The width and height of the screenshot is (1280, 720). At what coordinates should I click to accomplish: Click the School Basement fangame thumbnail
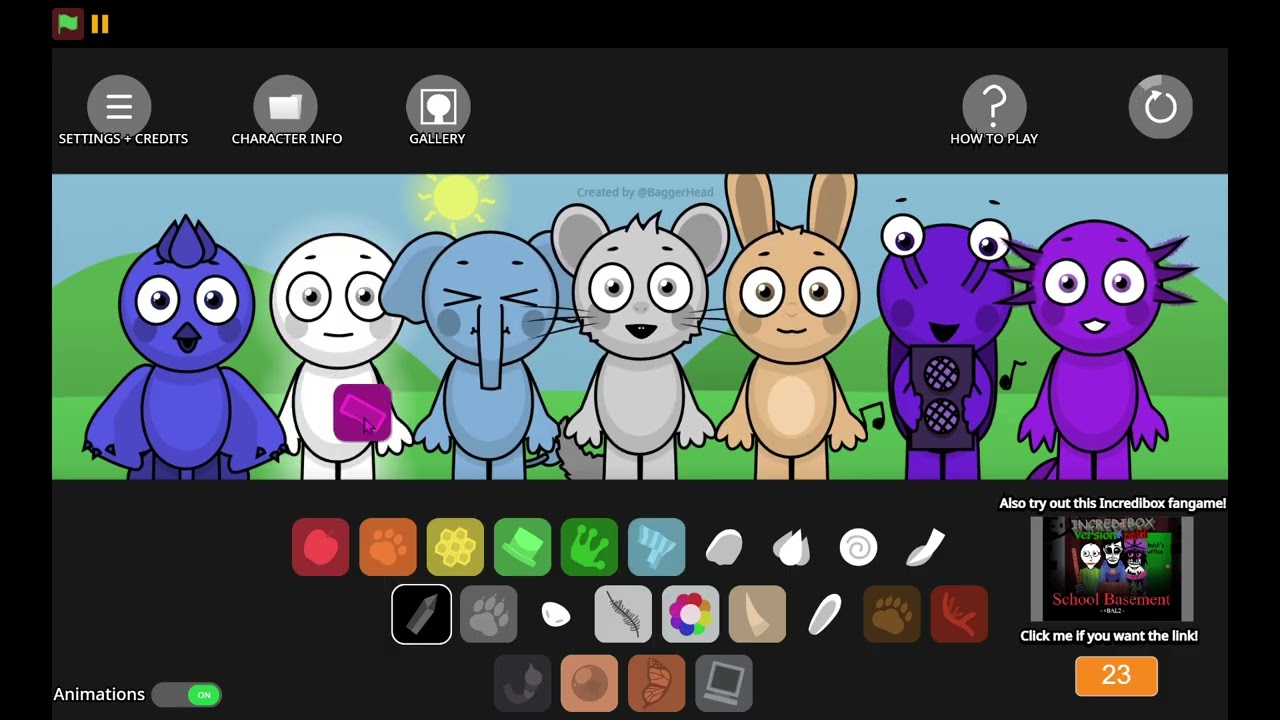1112,568
